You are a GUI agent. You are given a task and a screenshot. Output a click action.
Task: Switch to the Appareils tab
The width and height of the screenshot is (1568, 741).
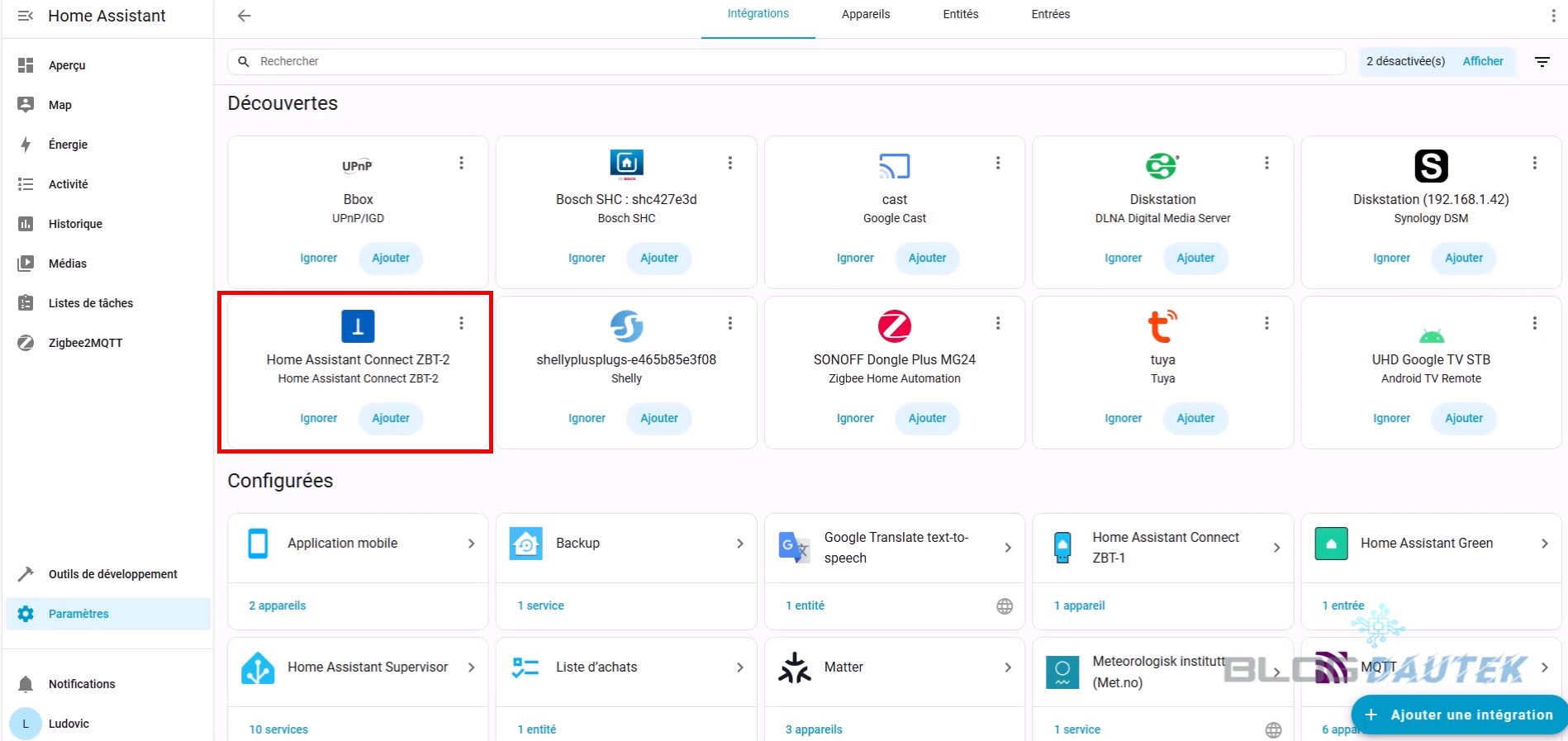tap(865, 15)
